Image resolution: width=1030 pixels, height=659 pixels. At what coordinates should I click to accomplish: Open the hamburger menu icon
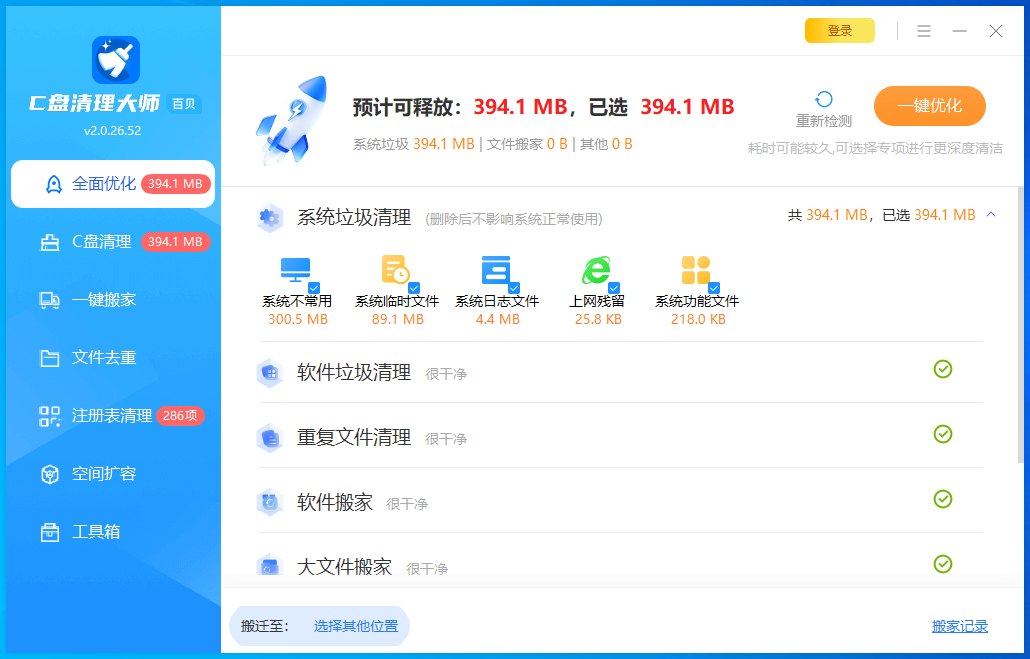(x=924, y=31)
